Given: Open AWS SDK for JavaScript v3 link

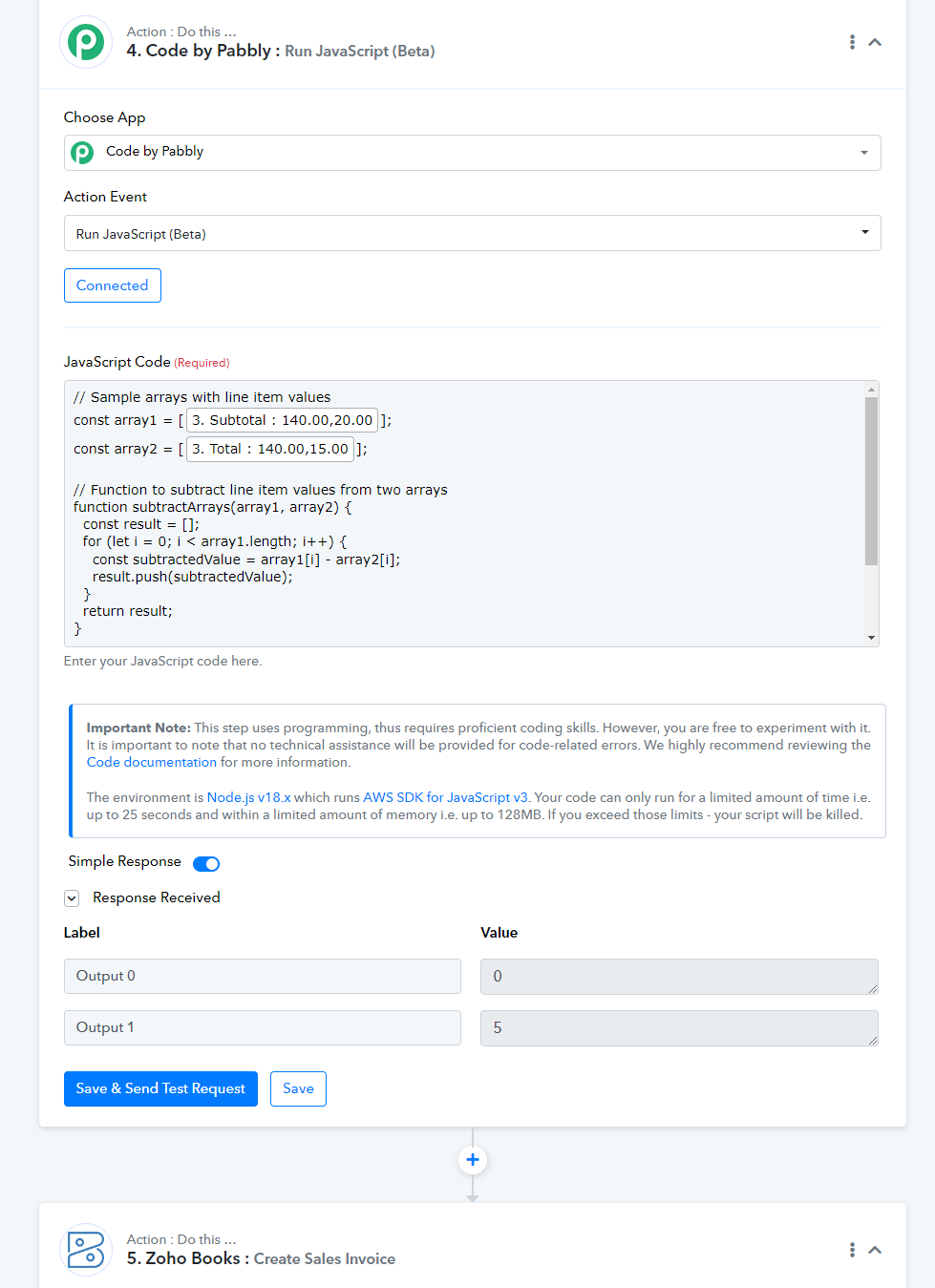Looking at the screenshot, I should pyautogui.click(x=445, y=797).
